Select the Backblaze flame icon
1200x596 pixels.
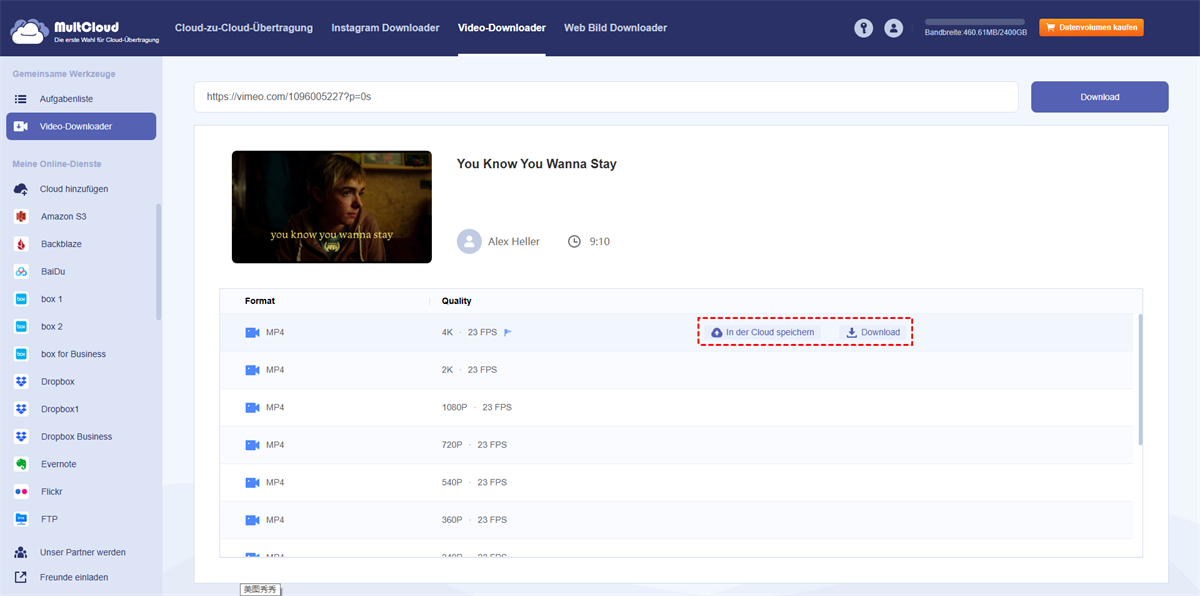[21, 244]
